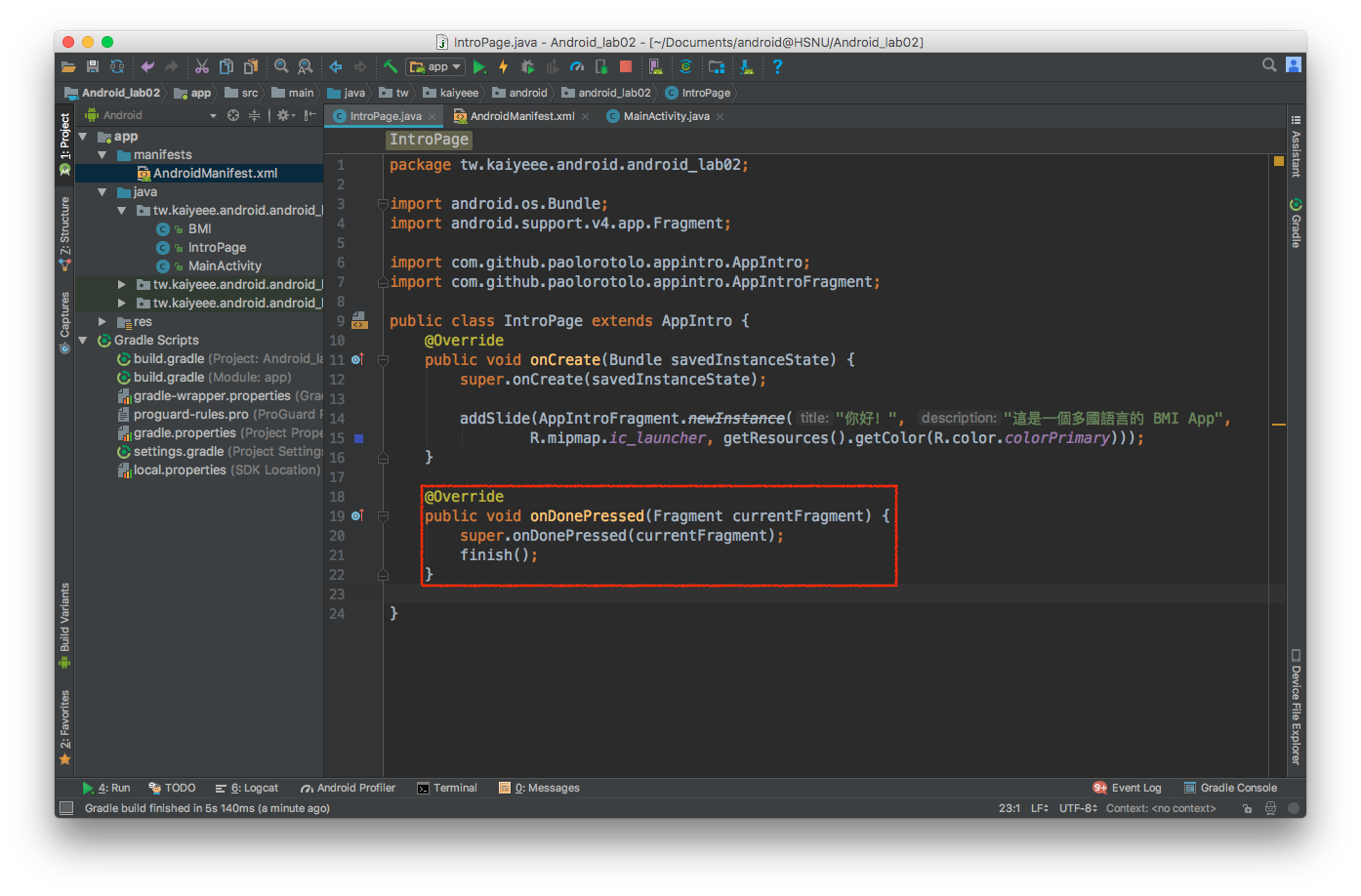Viewport: 1361px width, 896px height.
Task: Open Replace with the magnifier-A icon
Action: click(306, 66)
